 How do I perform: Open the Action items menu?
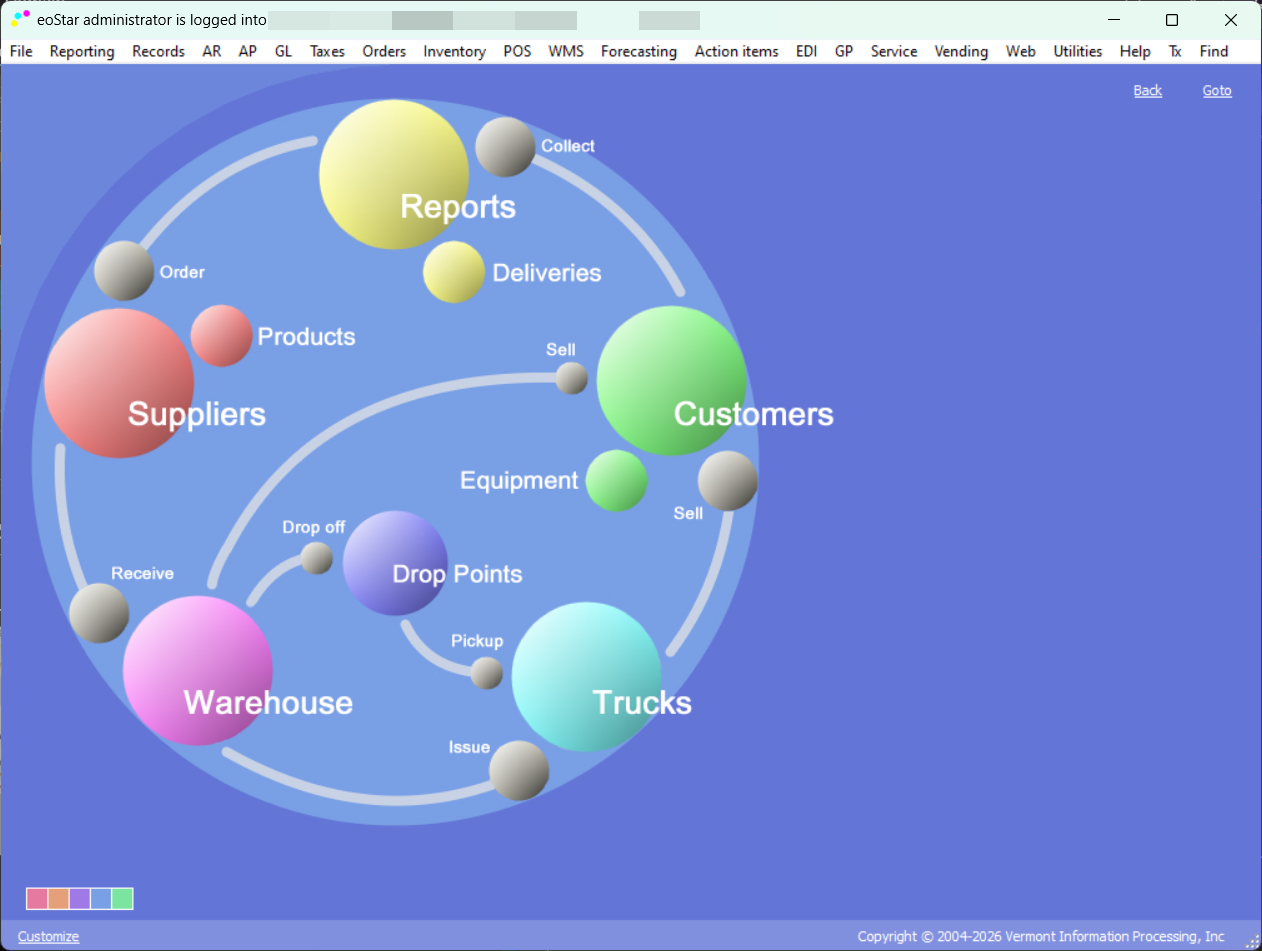tap(737, 51)
